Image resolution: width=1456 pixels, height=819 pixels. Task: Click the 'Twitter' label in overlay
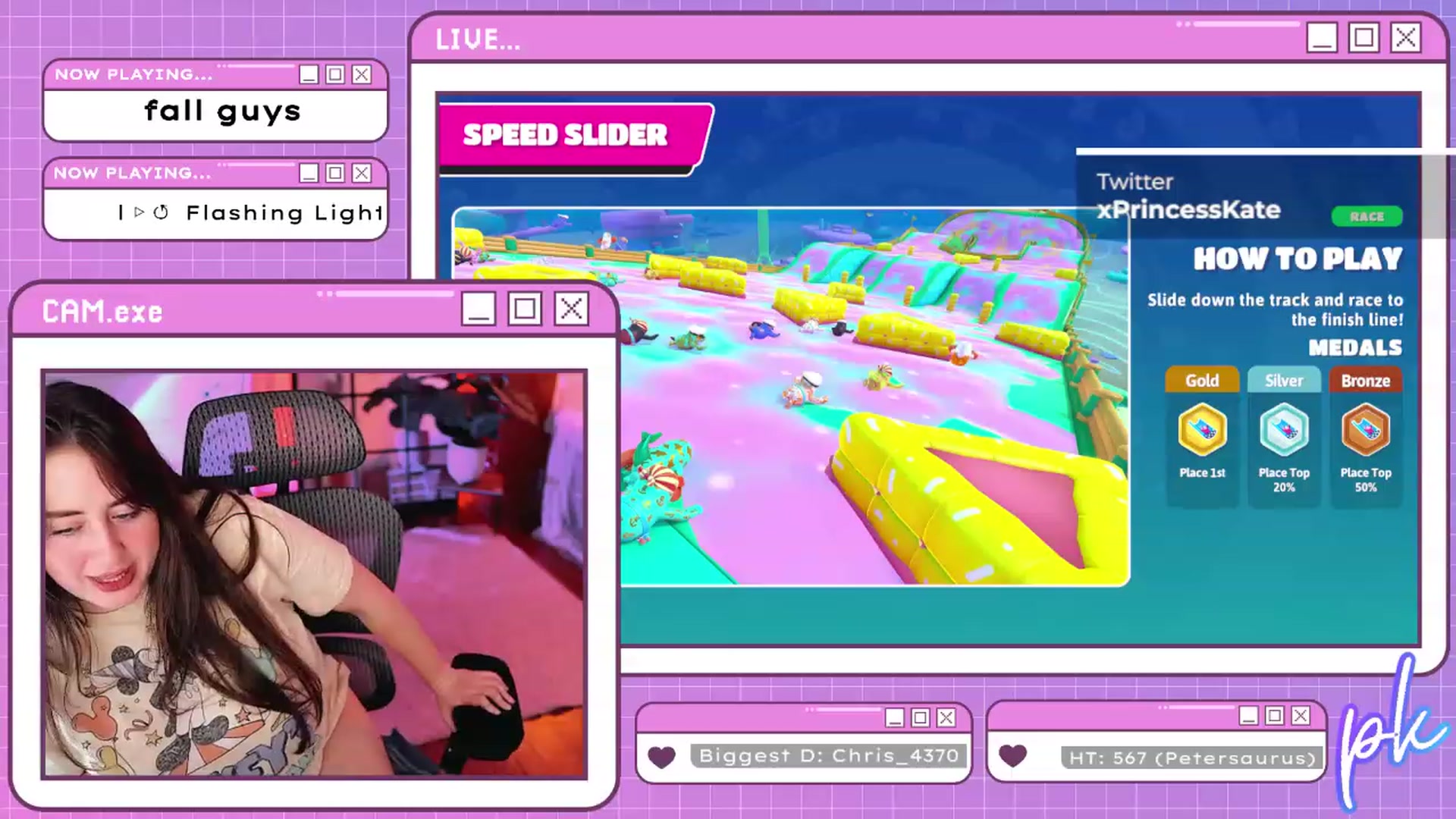tap(1134, 181)
